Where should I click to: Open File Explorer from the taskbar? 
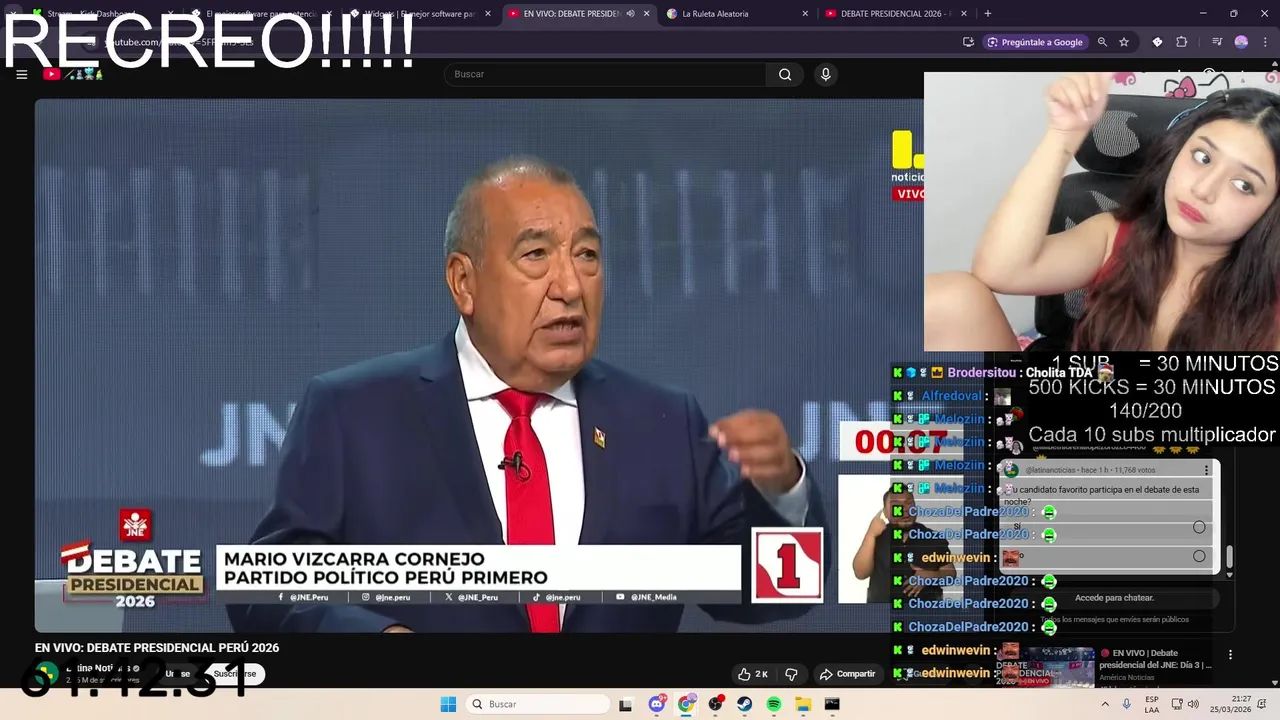803,704
